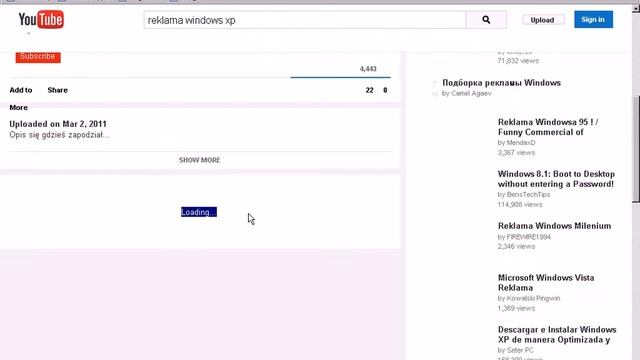Open channel MendaxD
Screen dimensions: 640x360
tap(521, 143)
